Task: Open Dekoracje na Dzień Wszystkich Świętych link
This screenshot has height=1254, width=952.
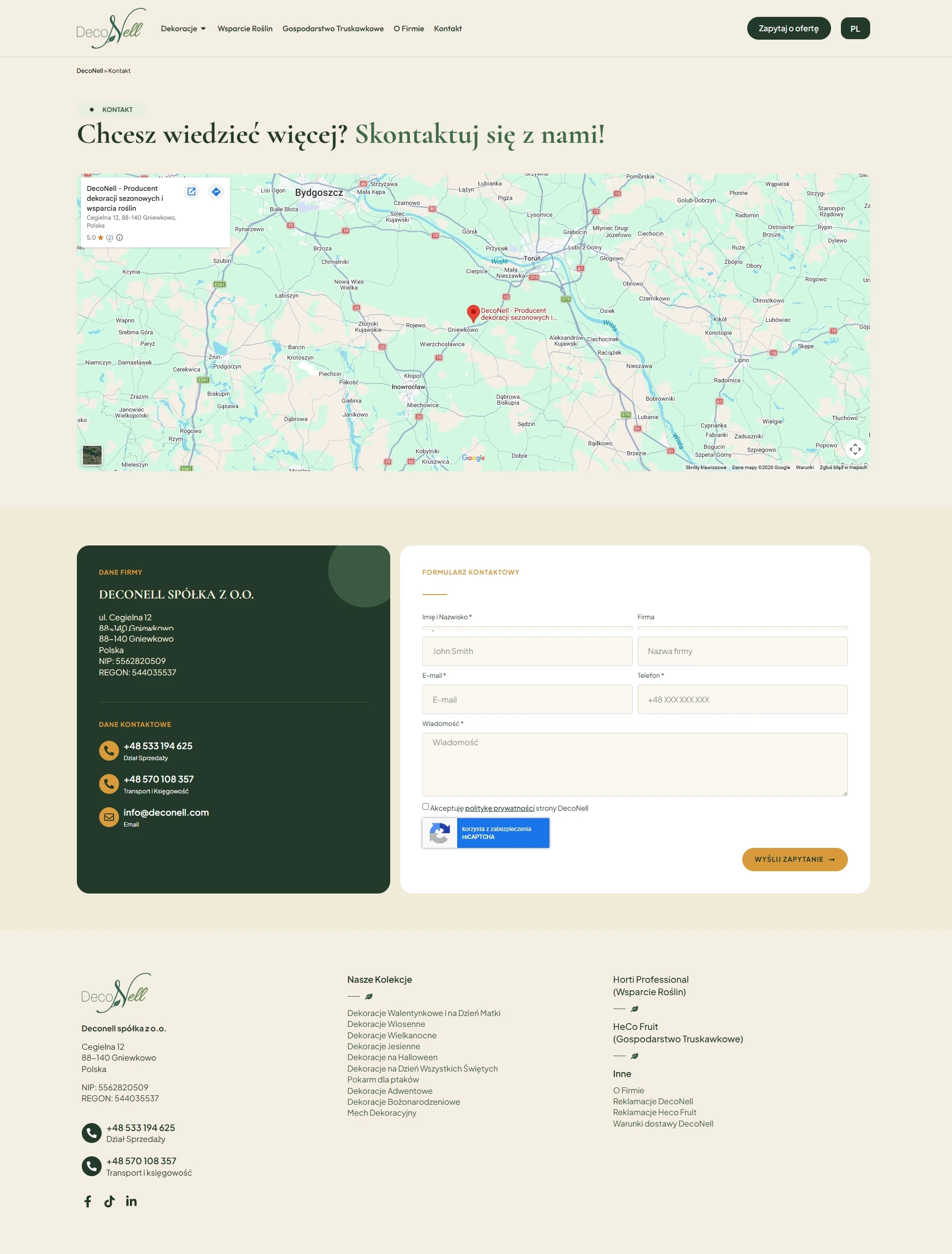Action: [422, 1069]
